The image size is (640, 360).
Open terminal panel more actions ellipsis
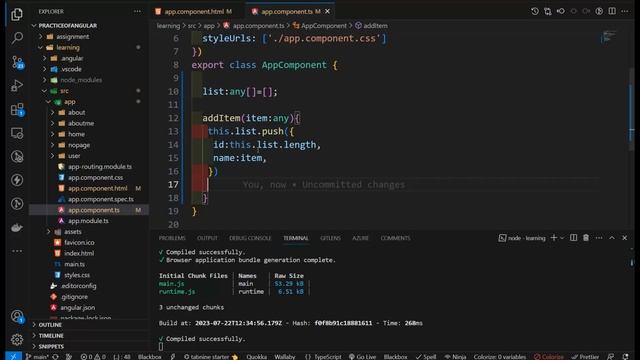pyautogui.click(x=599, y=238)
